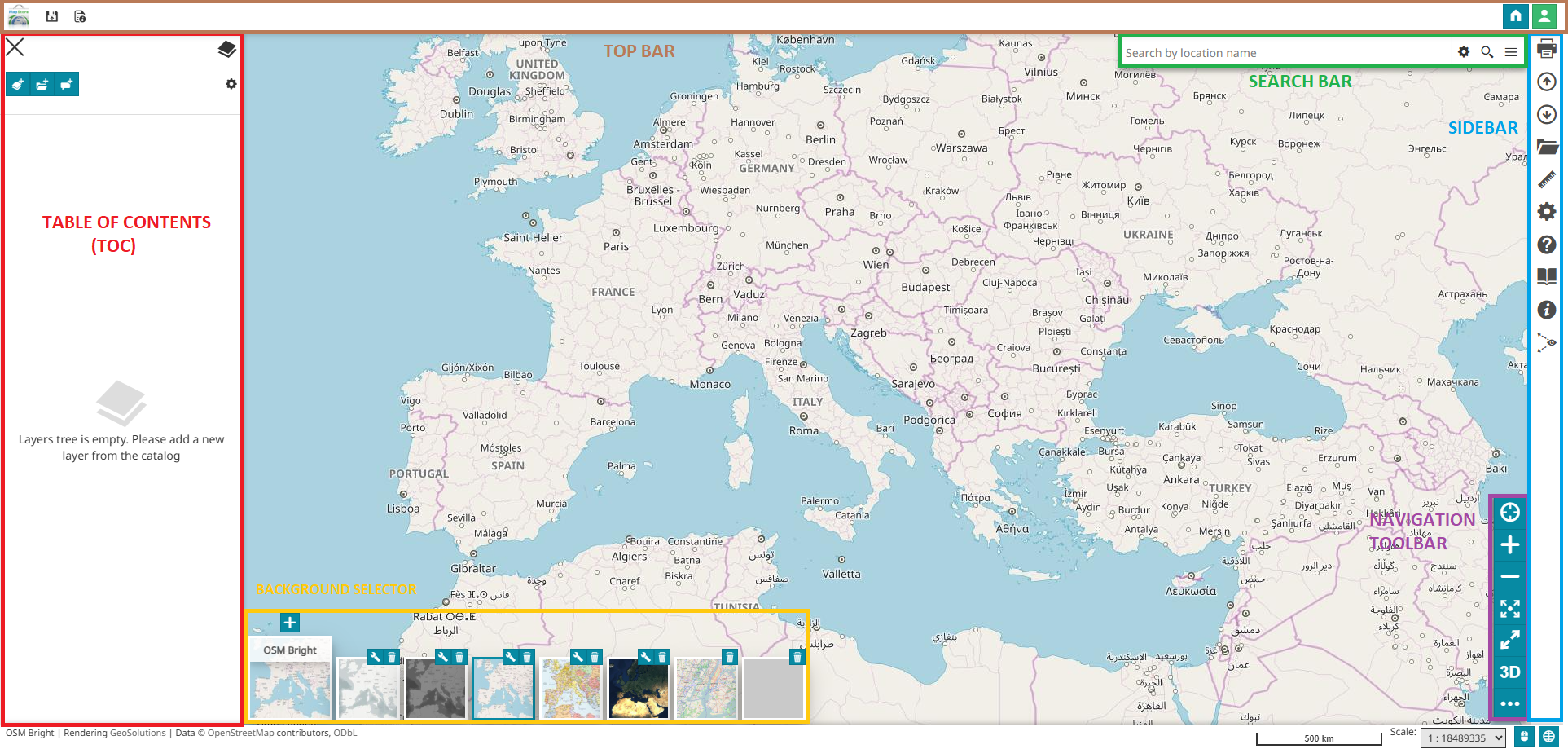Open the Tutorial book icon in sidebar

(1546, 276)
